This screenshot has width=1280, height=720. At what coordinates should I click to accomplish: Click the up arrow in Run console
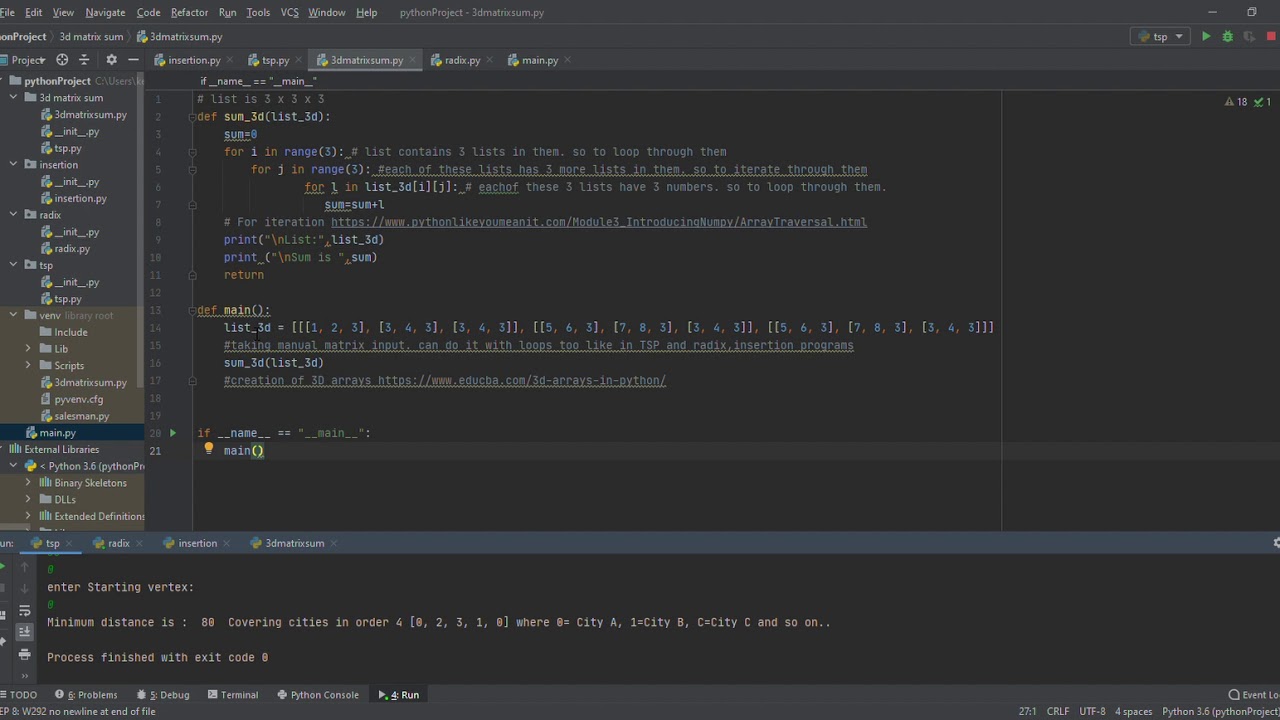tap(25, 567)
